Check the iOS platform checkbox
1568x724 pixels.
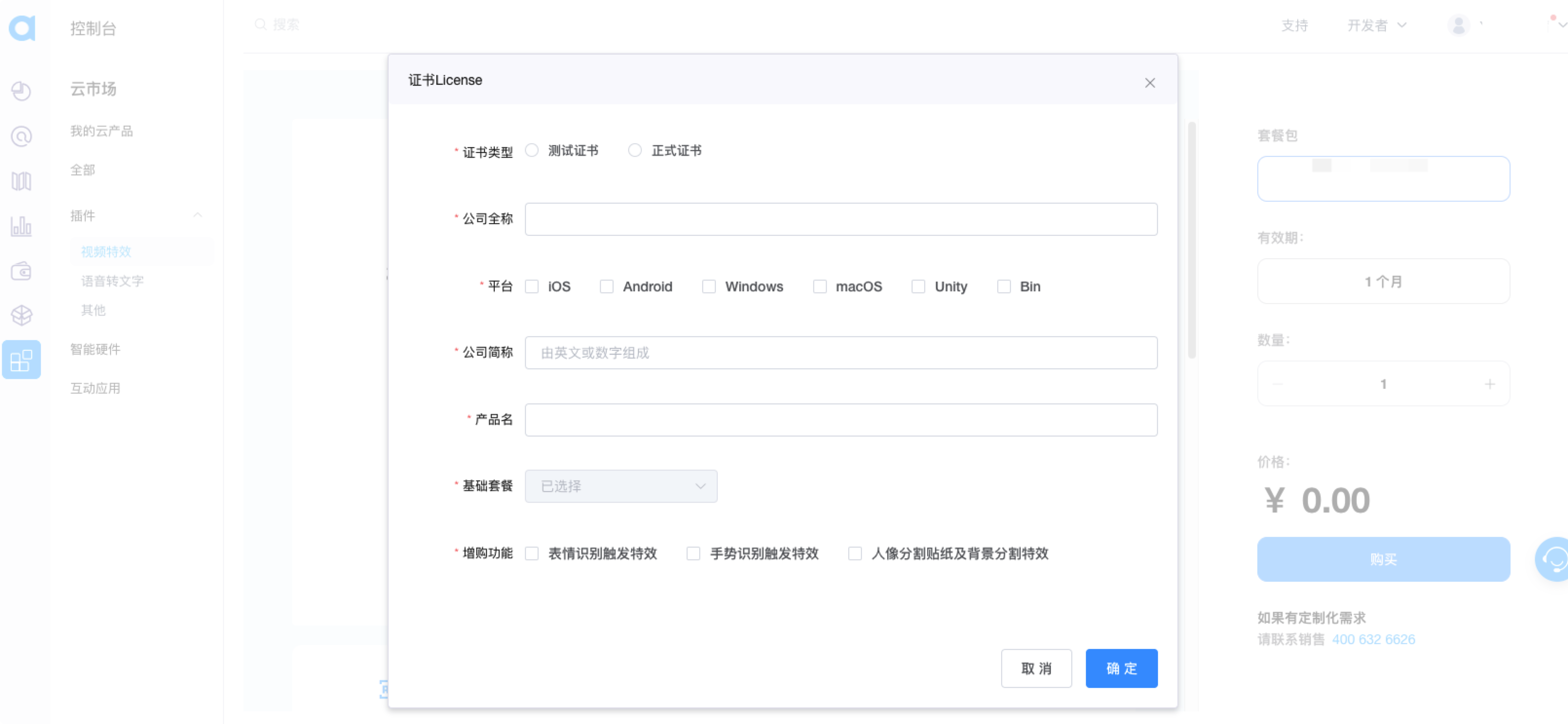tap(532, 287)
